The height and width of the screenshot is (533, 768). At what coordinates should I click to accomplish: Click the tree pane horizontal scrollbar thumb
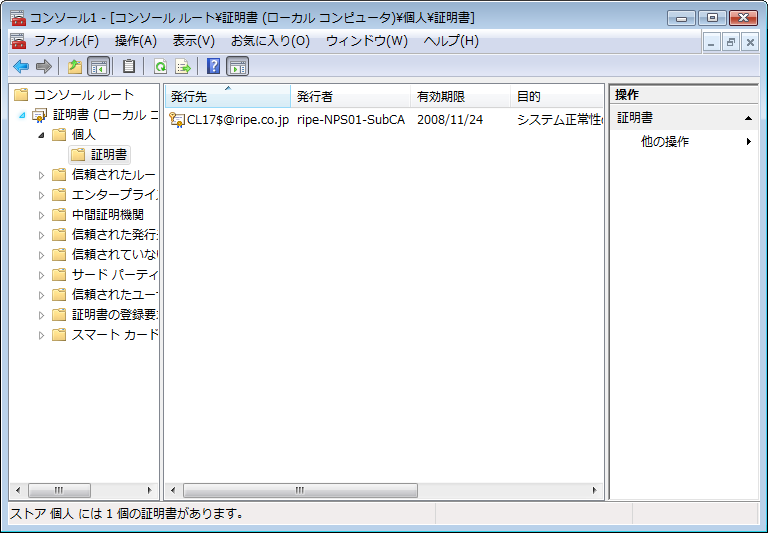coord(59,490)
